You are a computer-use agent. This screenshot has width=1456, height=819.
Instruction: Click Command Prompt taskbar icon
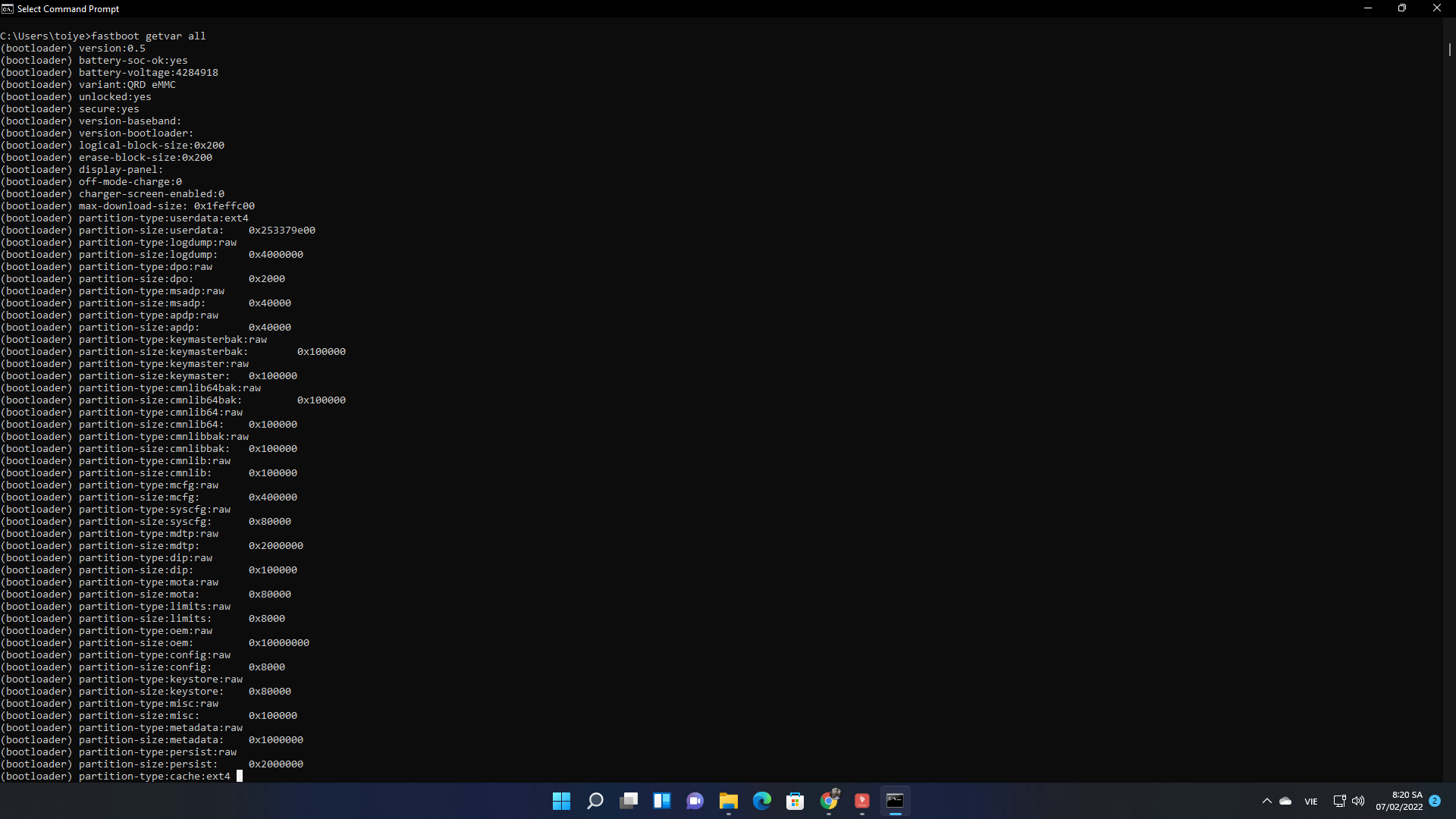pos(896,801)
